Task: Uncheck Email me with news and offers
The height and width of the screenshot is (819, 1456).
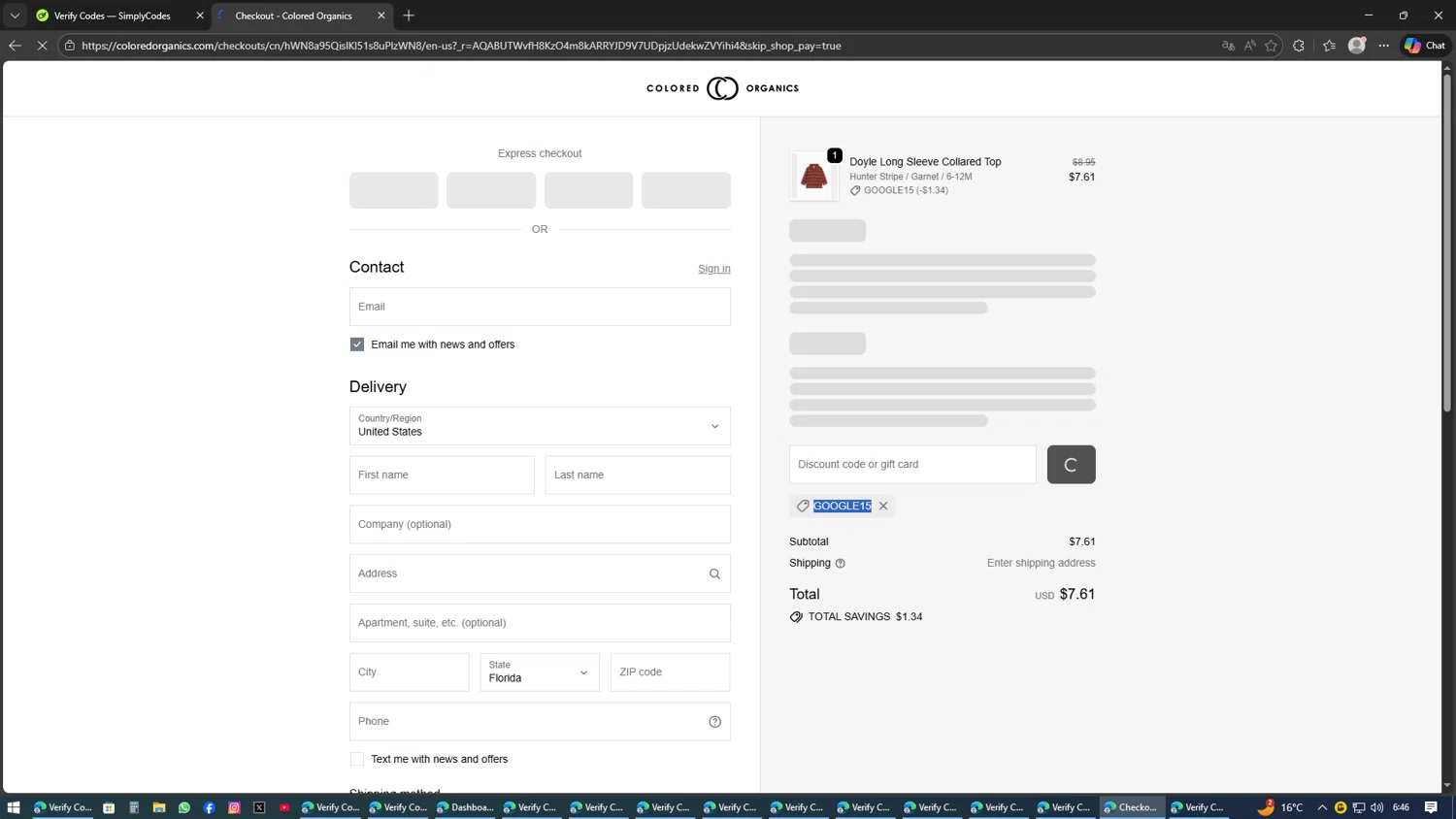Action: coord(357,344)
